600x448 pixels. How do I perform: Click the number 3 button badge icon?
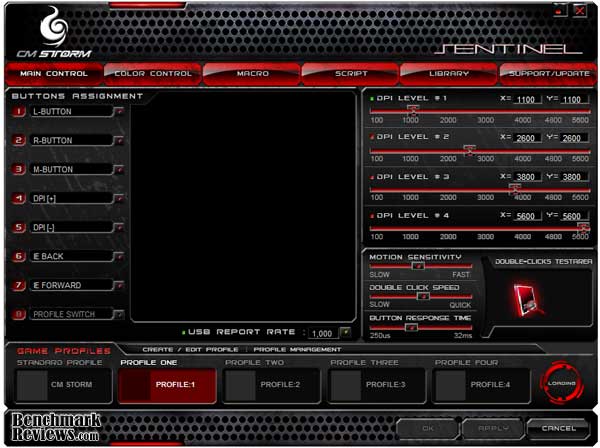(x=18, y=169)
